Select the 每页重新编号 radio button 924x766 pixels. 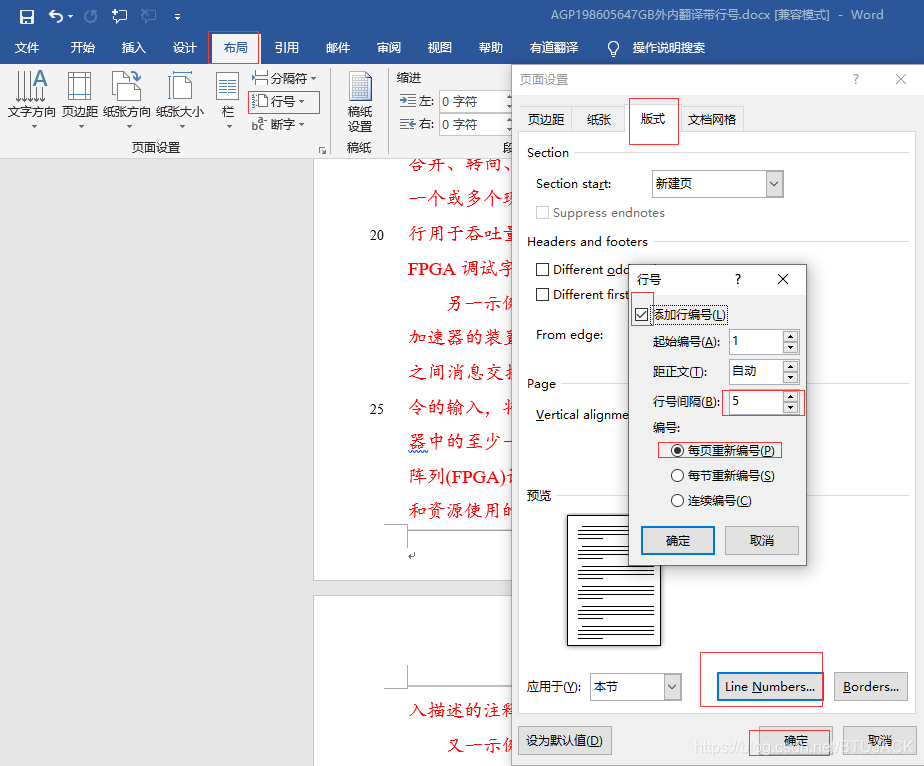point(678,451)
